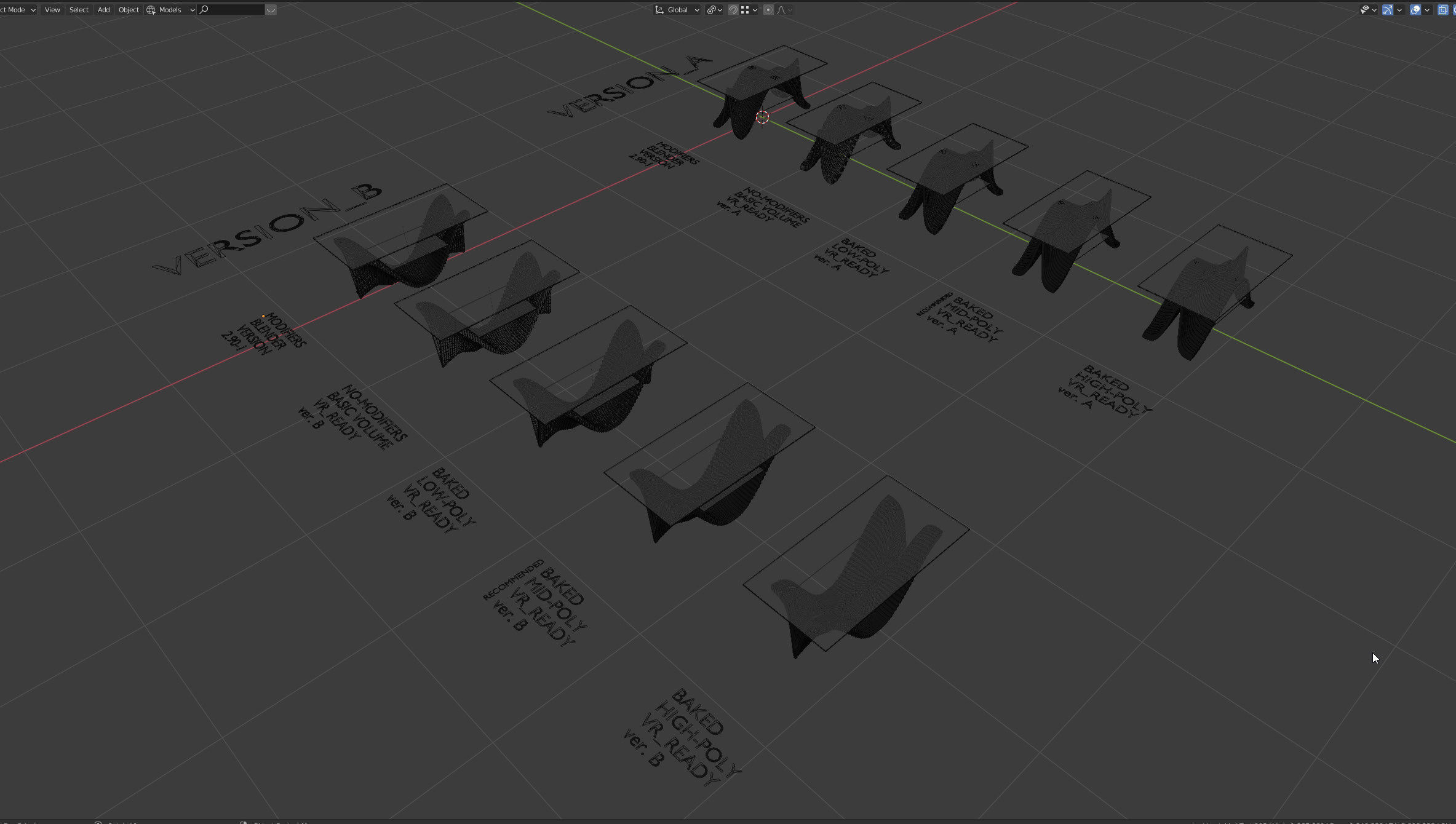Open the snapping element options dropdown
The image size is (1456, 824).
[x=749, y=10]
